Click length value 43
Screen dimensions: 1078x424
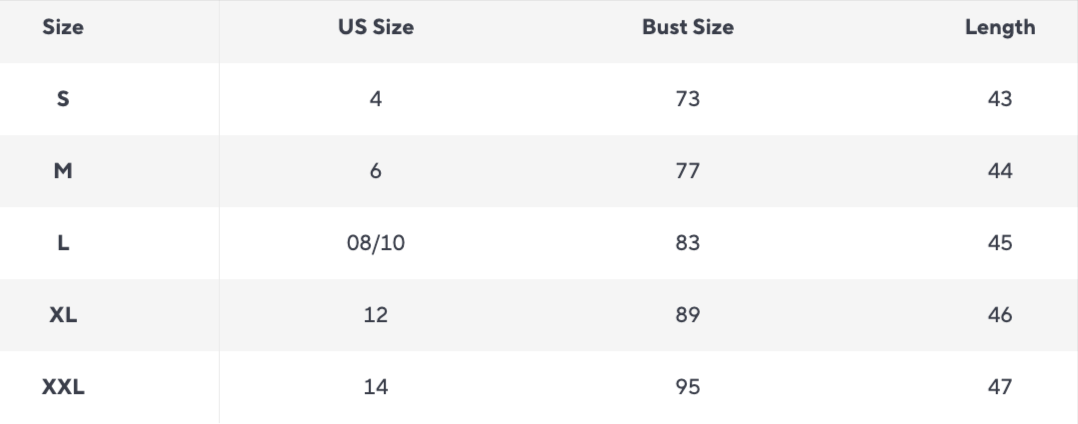999,100
